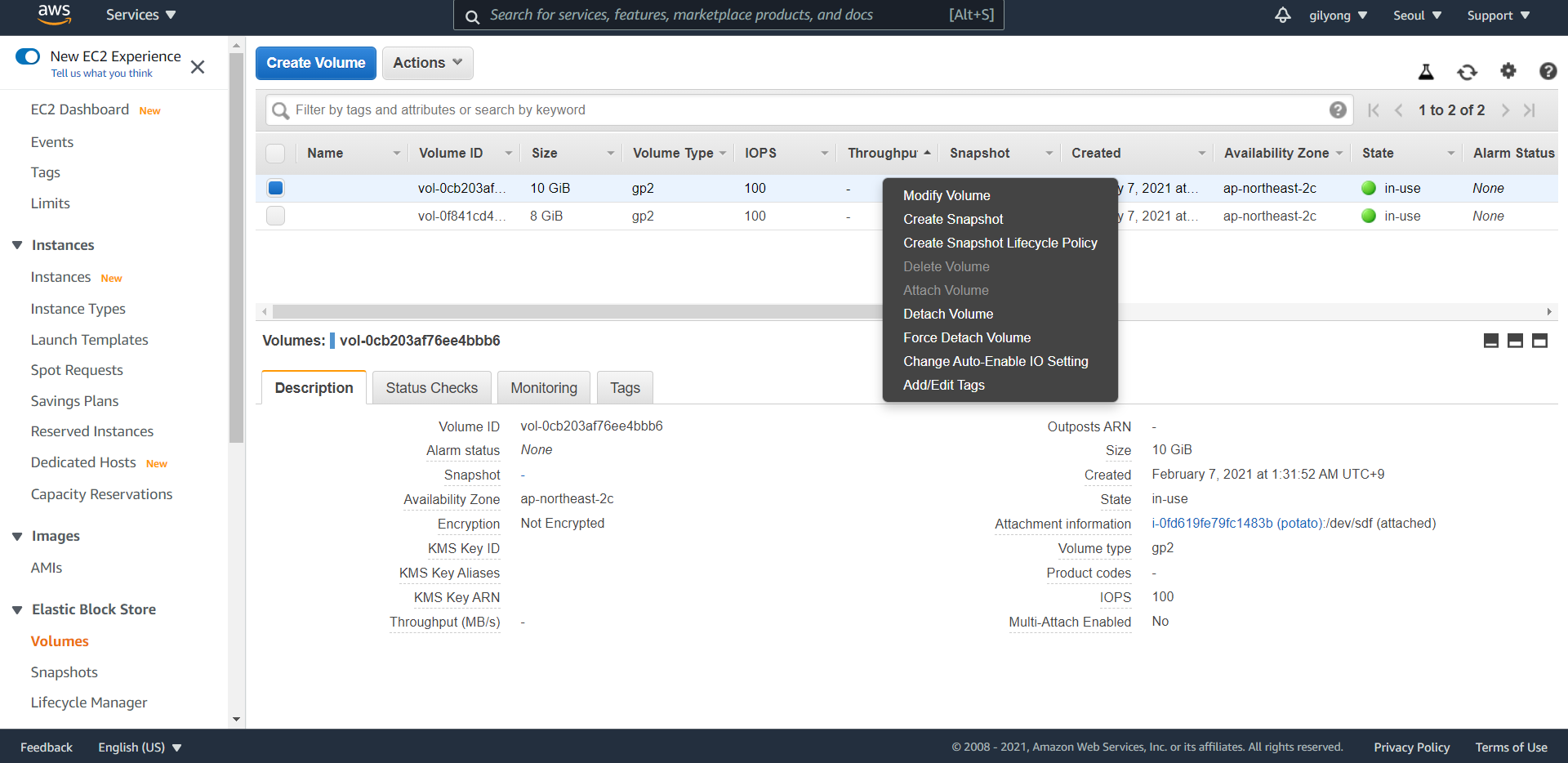This screenshot has height=763, width=1568.
Task: Open the Tags tab in details
Action: pyautogui.click(x=625, y=387)
